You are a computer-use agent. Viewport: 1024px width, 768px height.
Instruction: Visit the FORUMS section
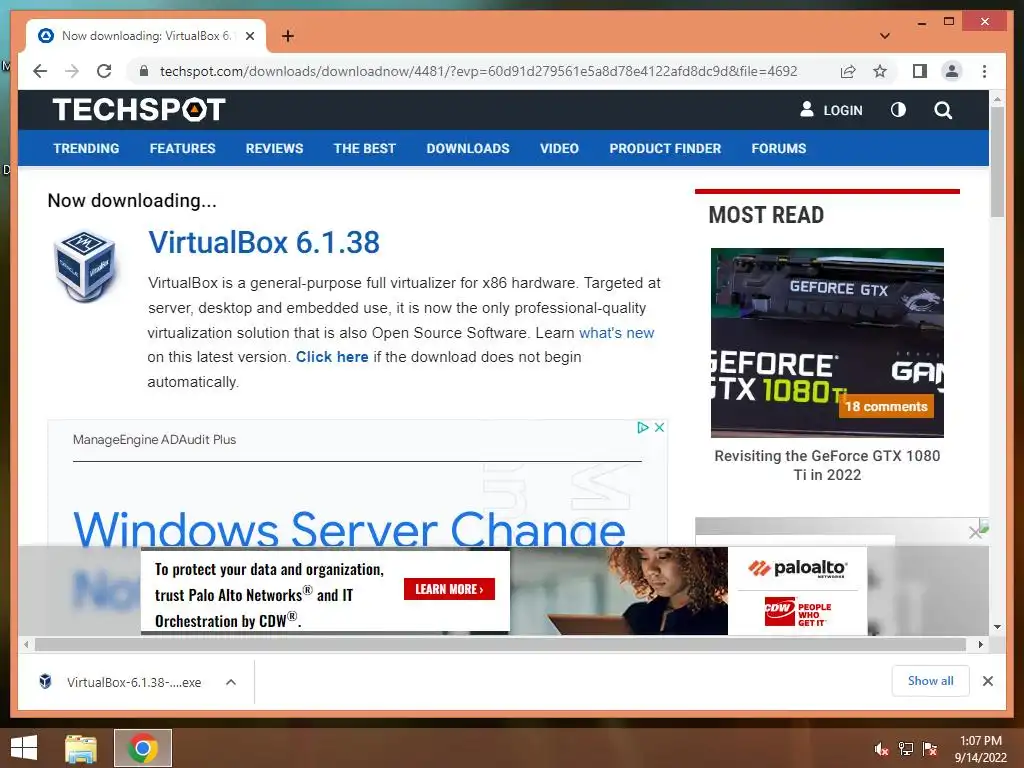pyautogui.click(x=778, y=148)
